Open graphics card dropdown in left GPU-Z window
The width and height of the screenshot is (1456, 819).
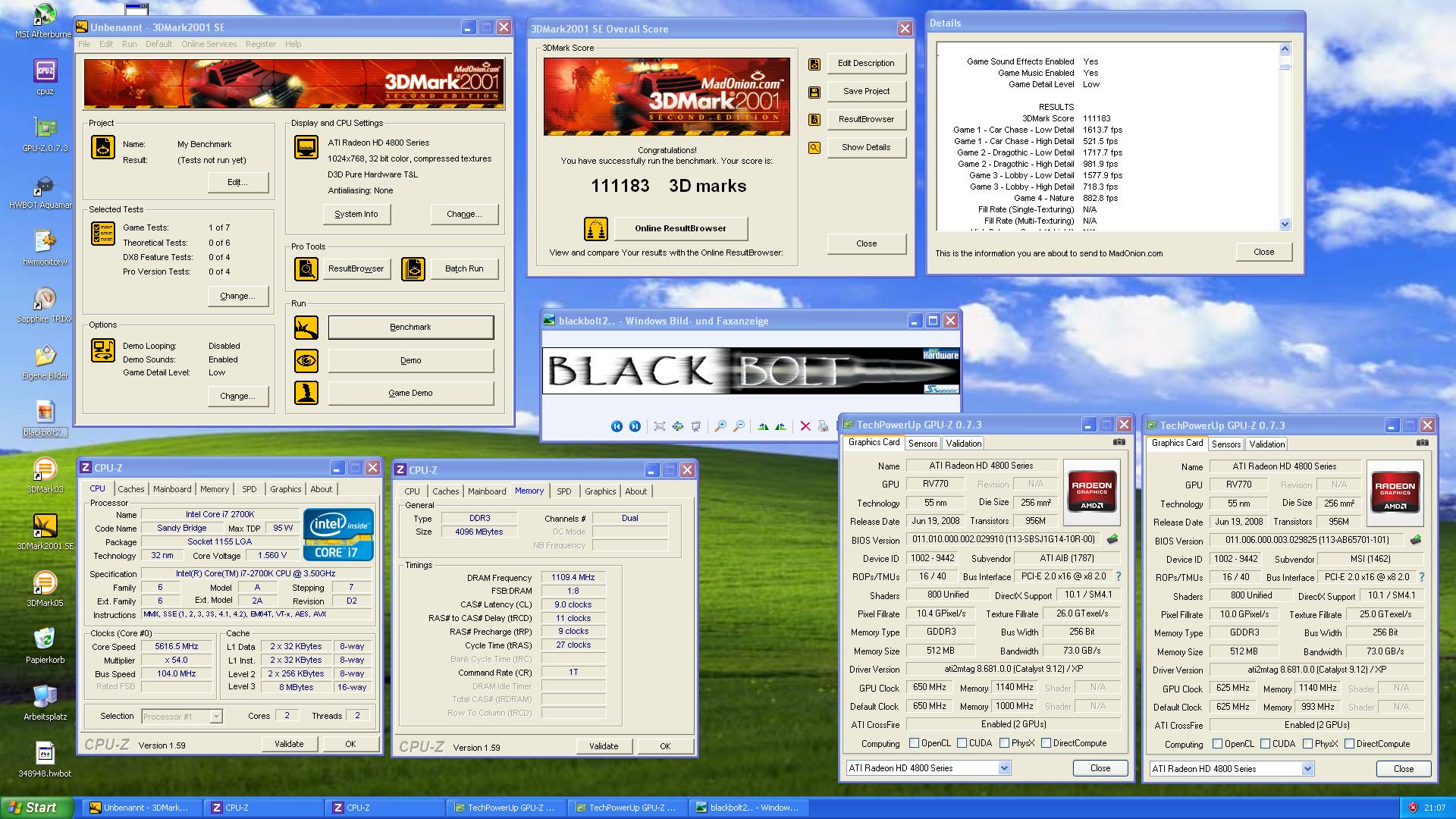click(1004, 768)
